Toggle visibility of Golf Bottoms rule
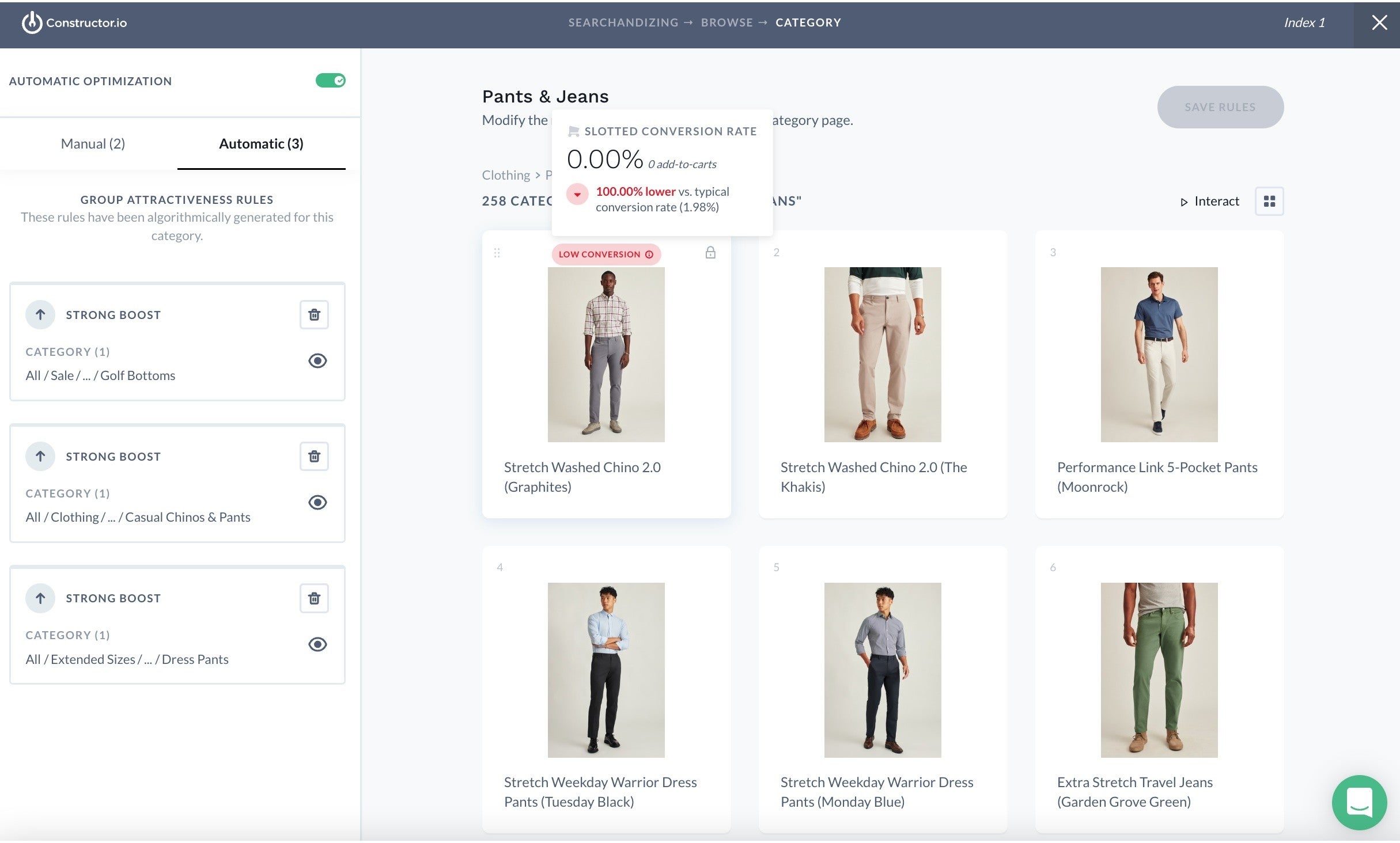Screen dimensions: 1400x843 (317, 361)
